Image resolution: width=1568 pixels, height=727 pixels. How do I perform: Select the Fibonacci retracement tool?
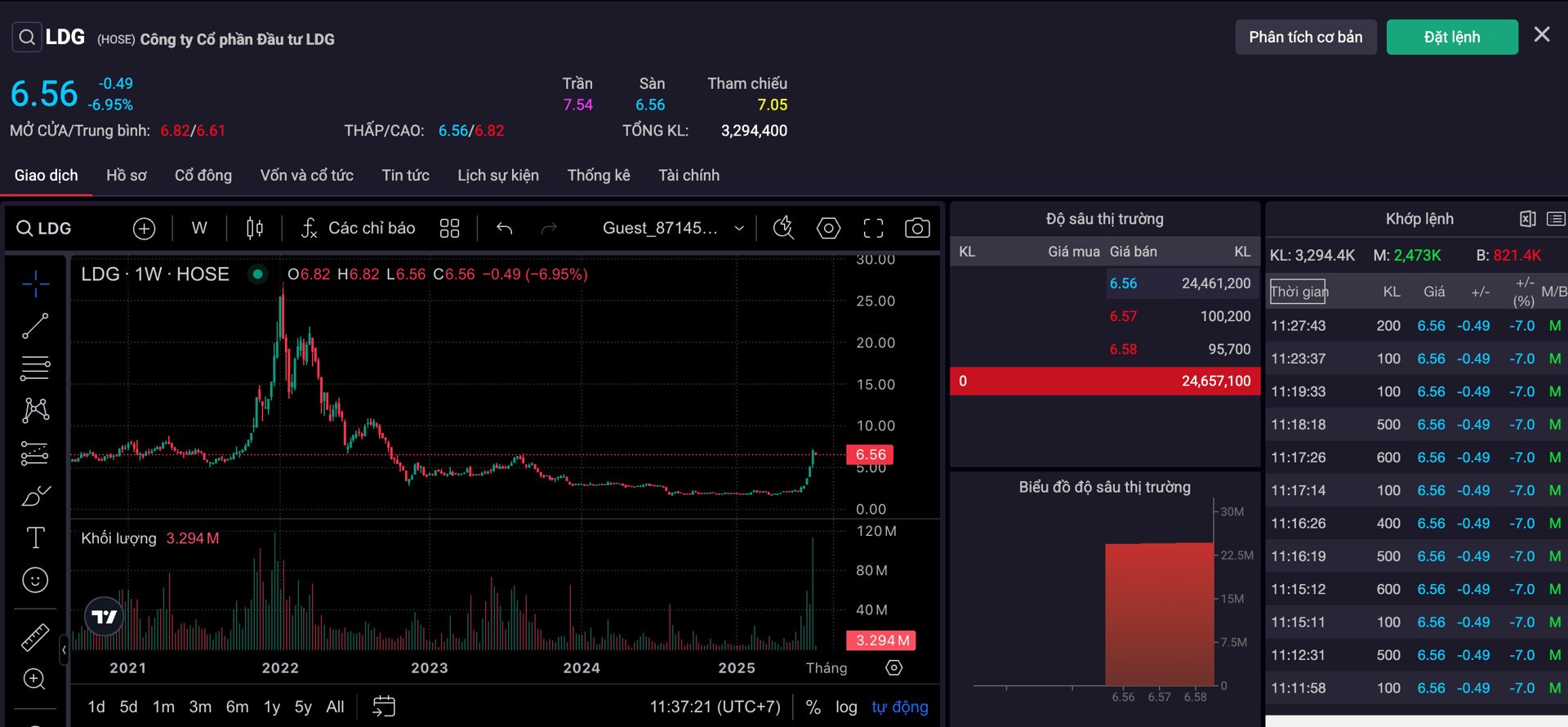tap(35, 368)
